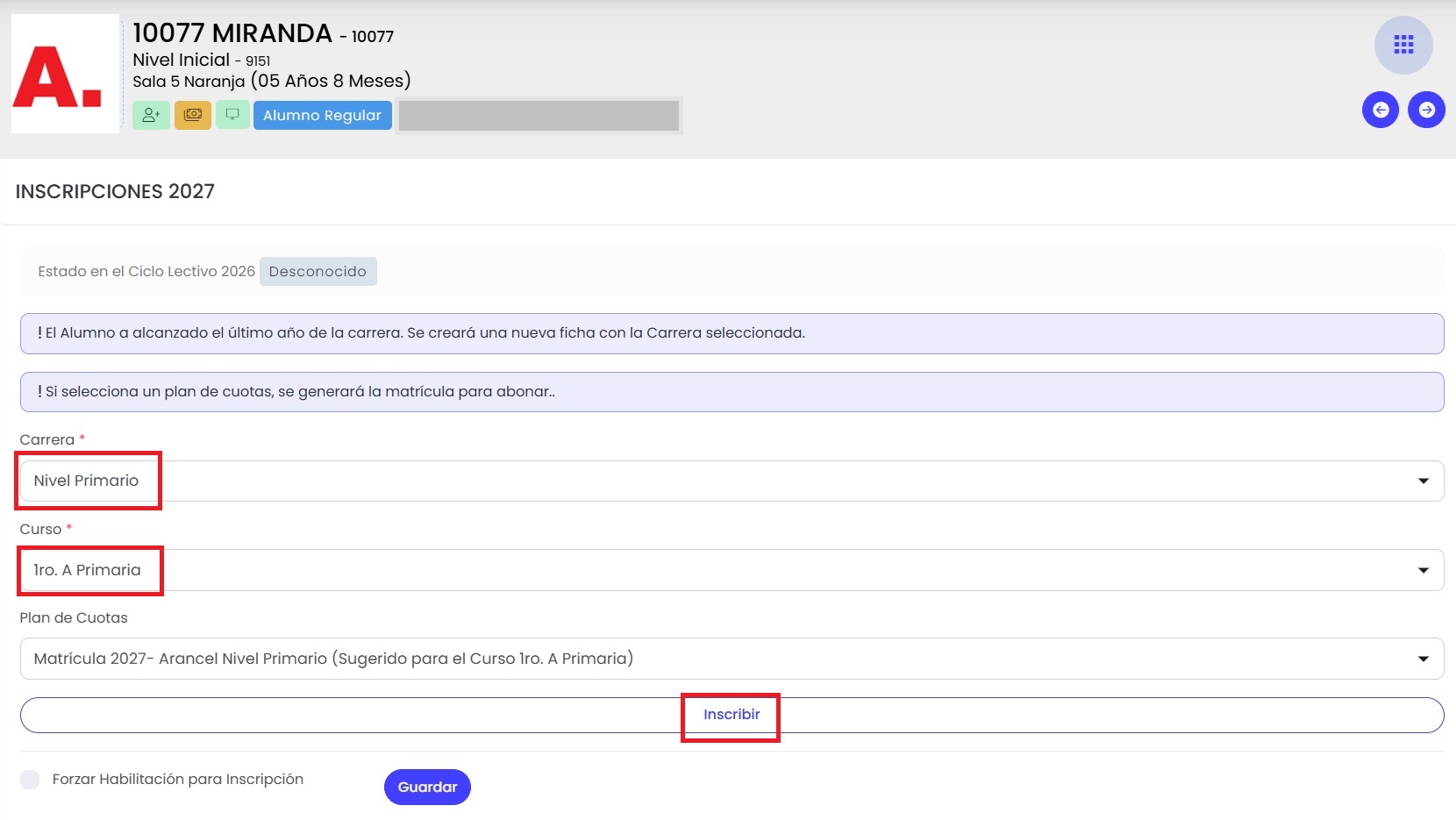1456x820 pixels.
Task: Click the Carrera field label
Action: click(47, 440)
